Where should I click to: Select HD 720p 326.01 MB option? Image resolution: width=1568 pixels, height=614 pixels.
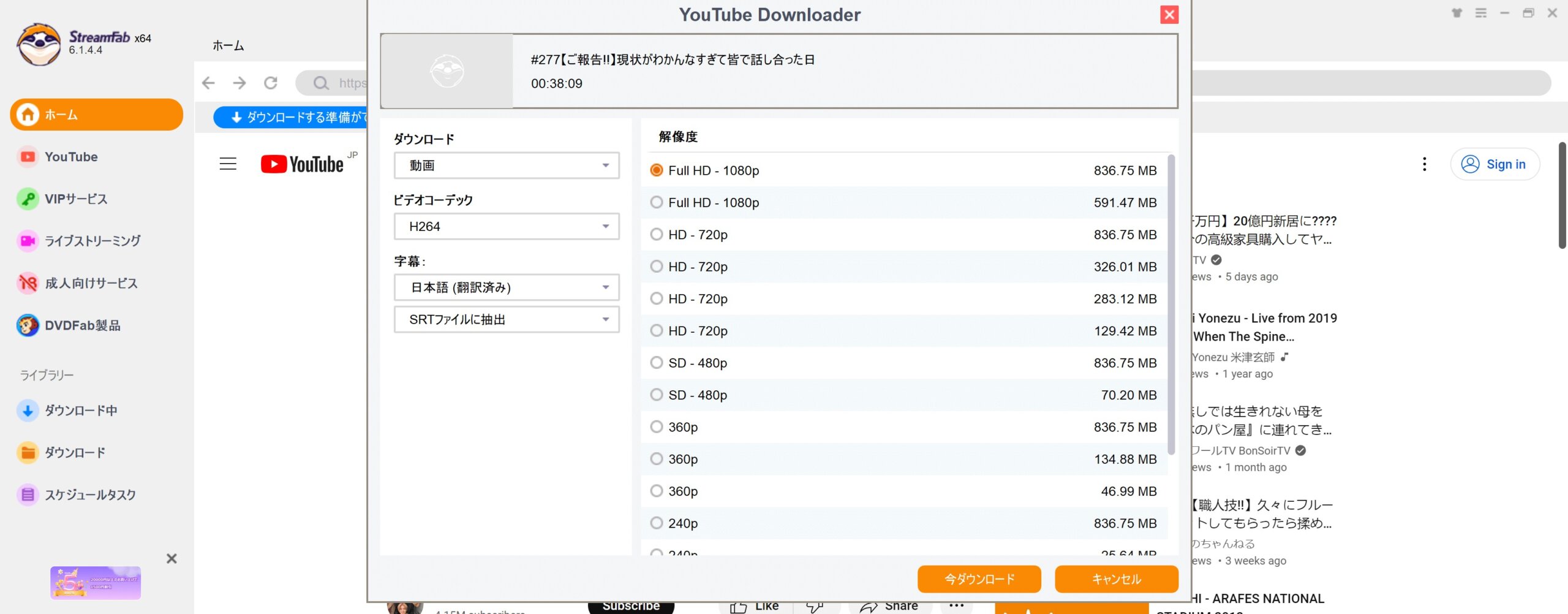click(904, 267)
